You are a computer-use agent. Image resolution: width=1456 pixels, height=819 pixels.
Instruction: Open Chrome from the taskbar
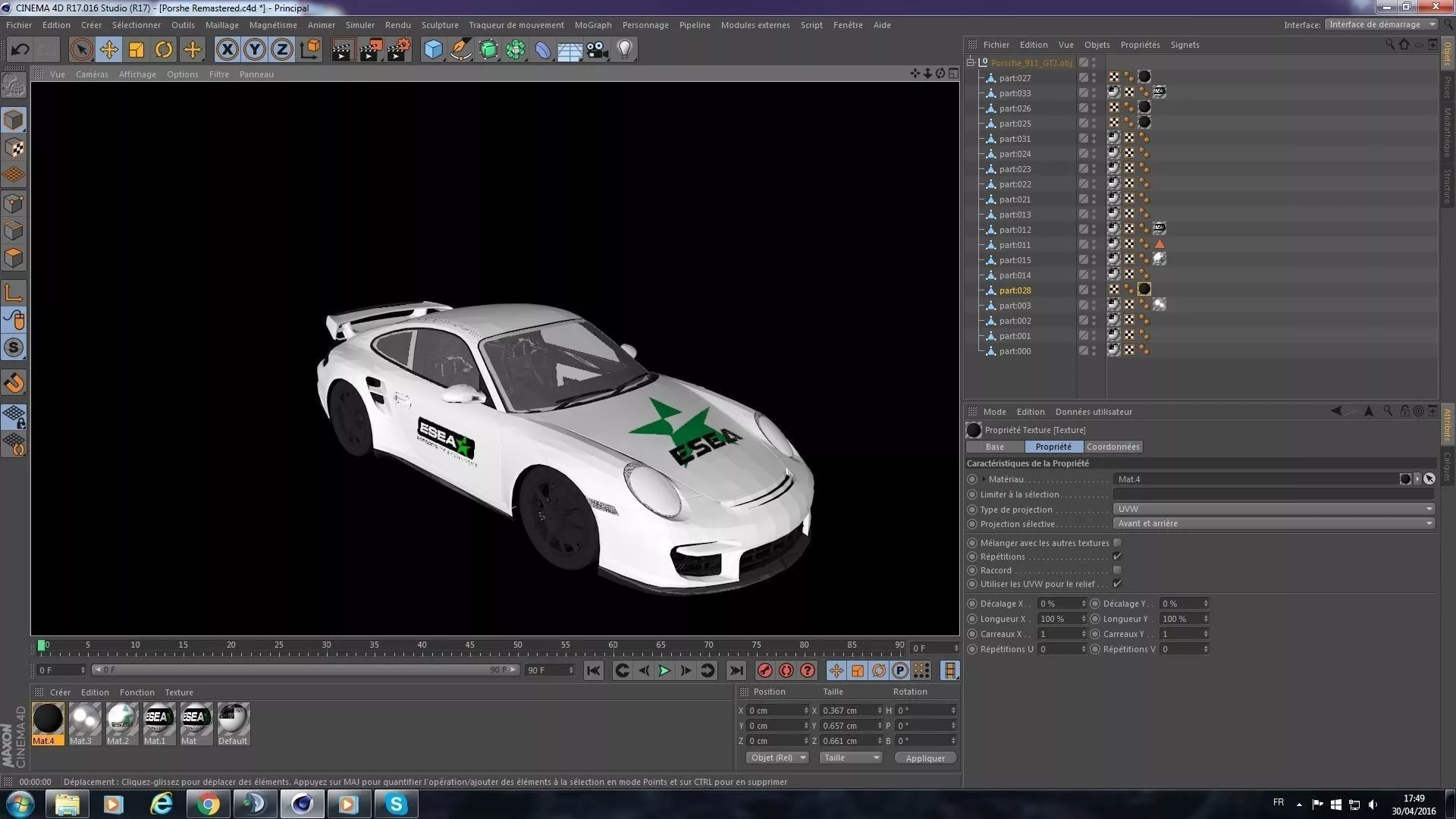[x=208, y=804]
